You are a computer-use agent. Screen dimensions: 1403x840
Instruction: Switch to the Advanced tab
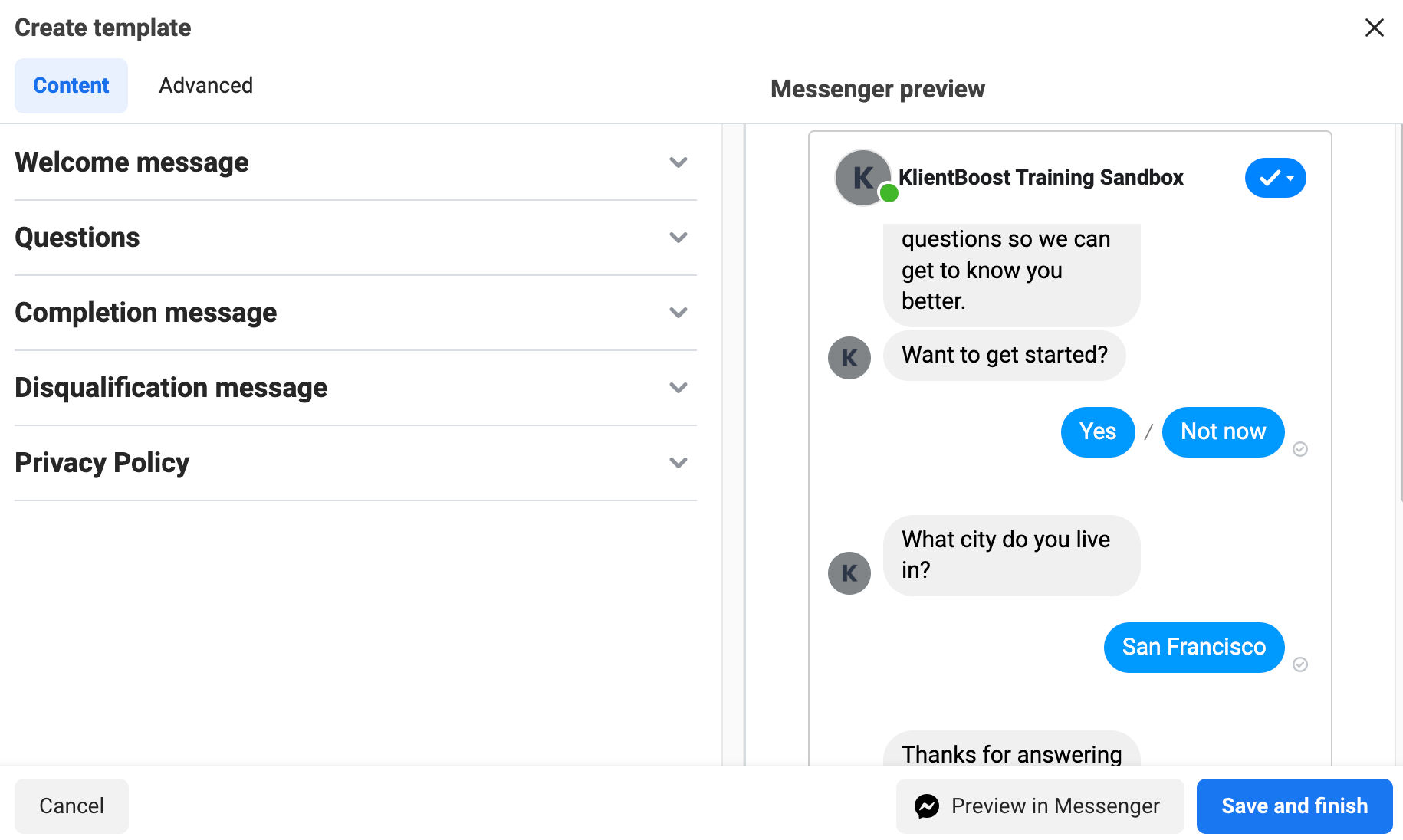pos(205,86)
